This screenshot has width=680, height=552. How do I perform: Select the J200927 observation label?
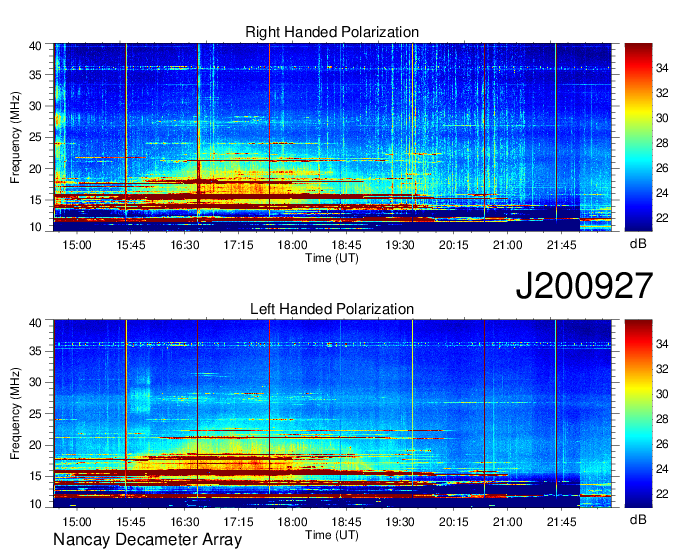584,286
